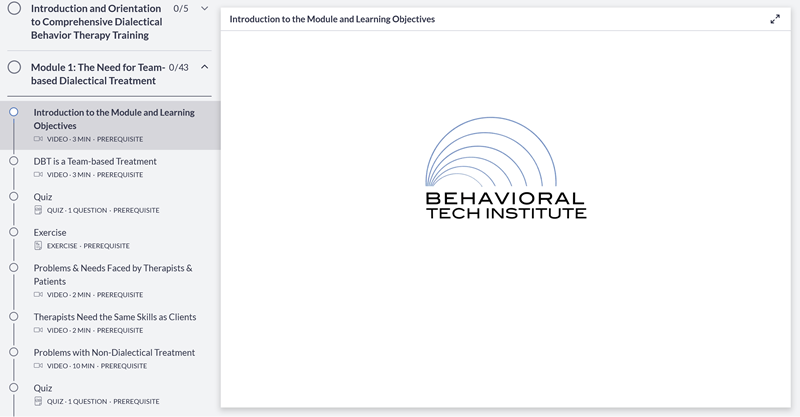
Task: Toggle completion circle for Module 1 section
Action: [14, 68]
